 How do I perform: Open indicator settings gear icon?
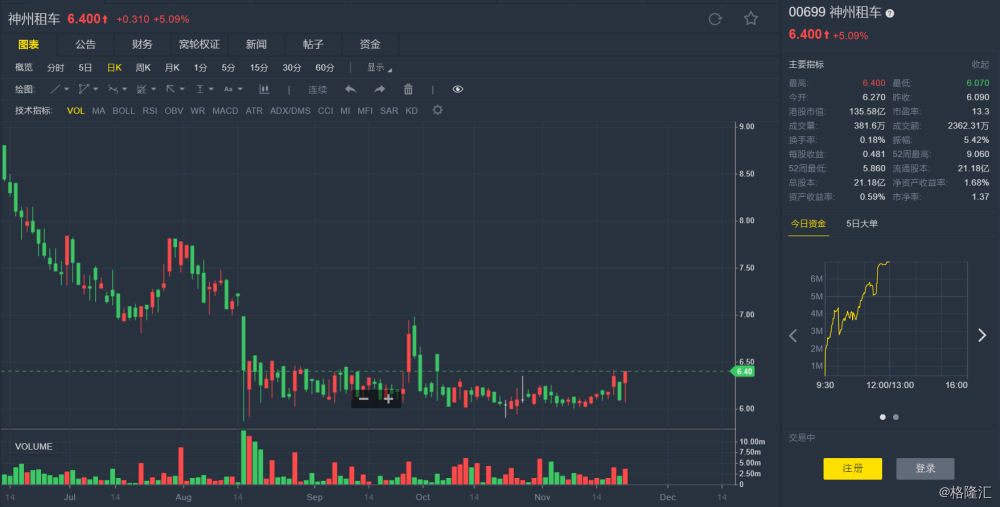click(437, 110)
